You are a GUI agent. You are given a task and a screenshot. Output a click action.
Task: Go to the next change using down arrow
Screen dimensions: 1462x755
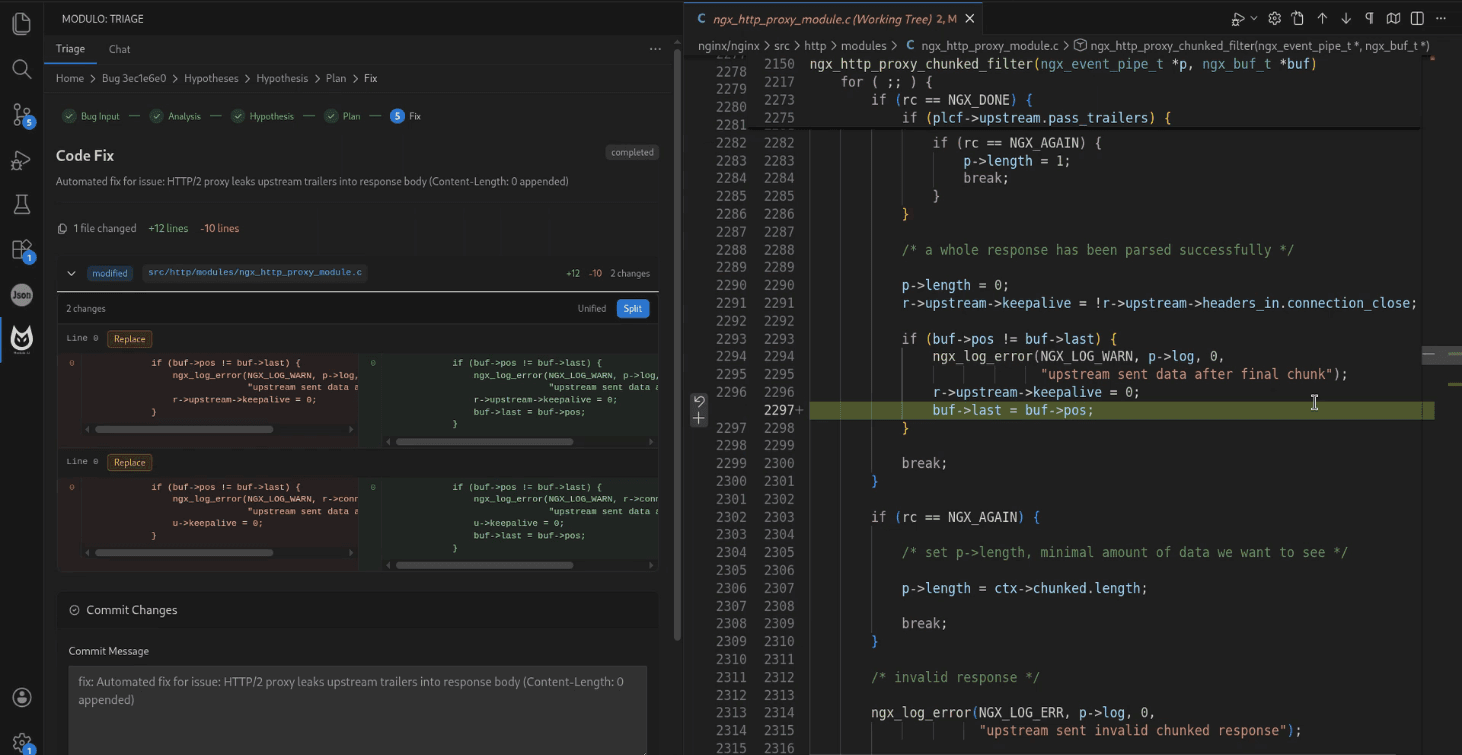[1346, 18]
